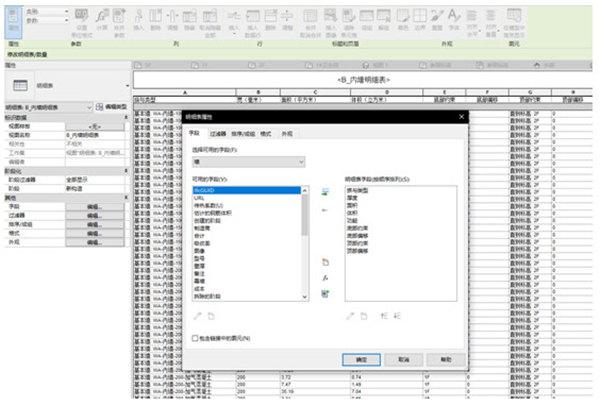Click the available fields list scrollbar

click(x=304, y=210)
